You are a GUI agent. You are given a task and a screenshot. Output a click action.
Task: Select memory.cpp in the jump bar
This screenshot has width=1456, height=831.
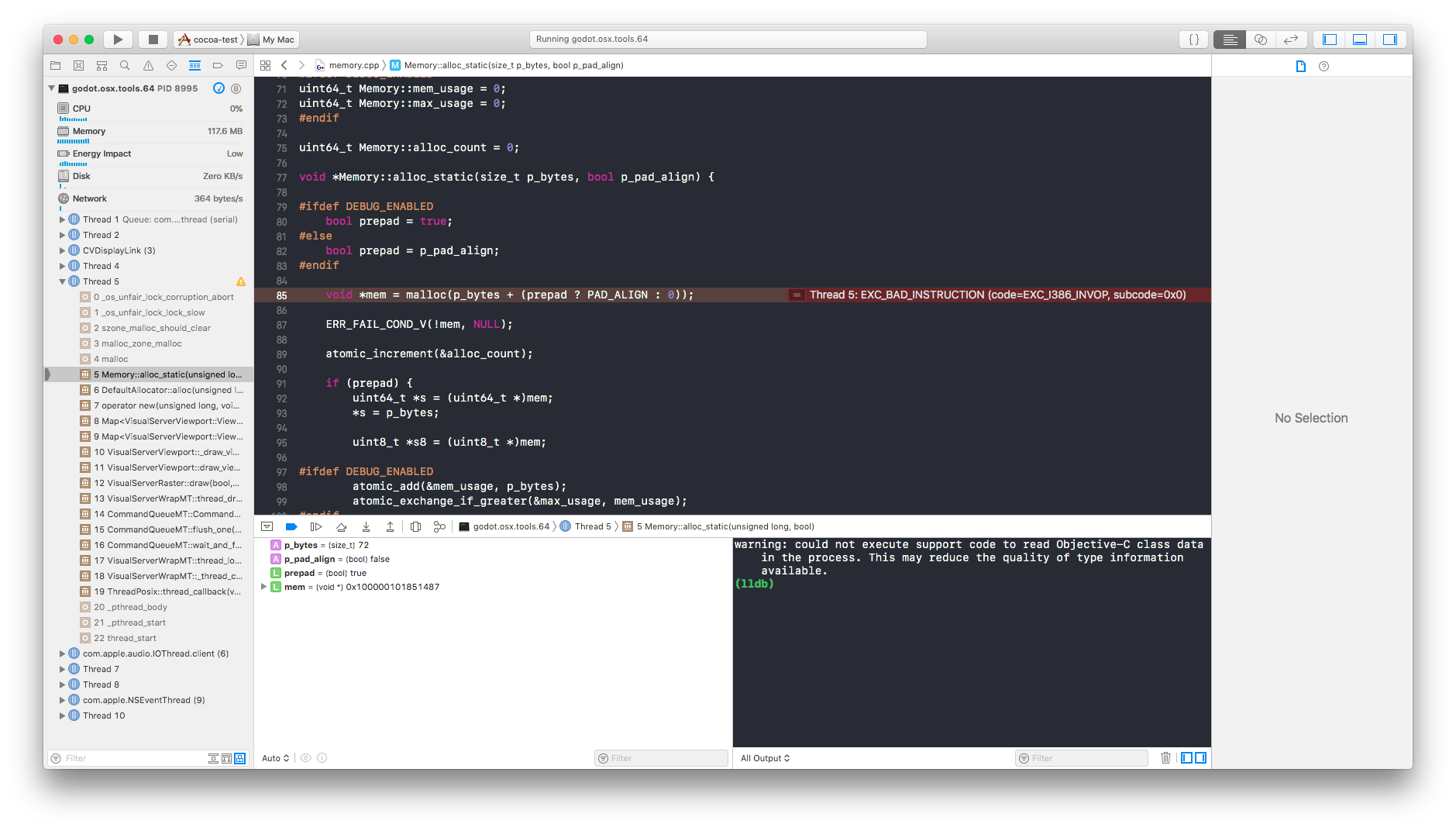(x=353, y=65)
